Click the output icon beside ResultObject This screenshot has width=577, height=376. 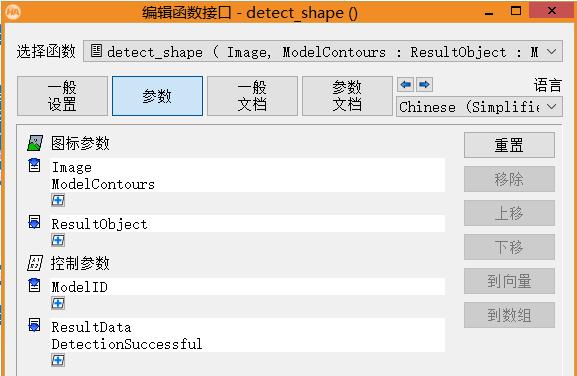(35, 222)
